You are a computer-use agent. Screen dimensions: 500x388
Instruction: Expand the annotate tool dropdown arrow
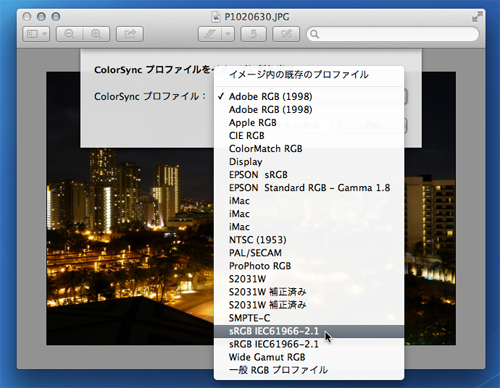pyautogui.click(x=228, y=34)
